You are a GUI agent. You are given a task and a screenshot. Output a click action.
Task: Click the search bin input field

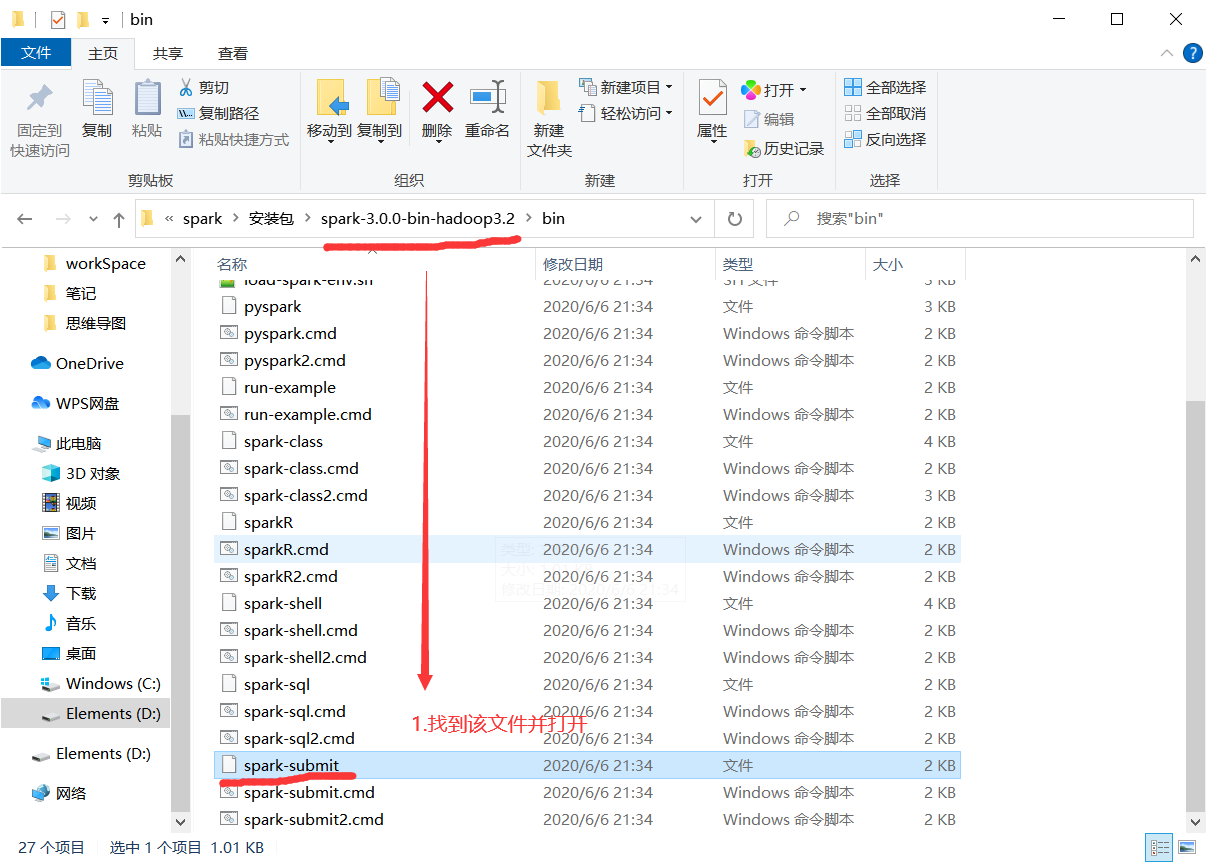click(x=980, y=219)
